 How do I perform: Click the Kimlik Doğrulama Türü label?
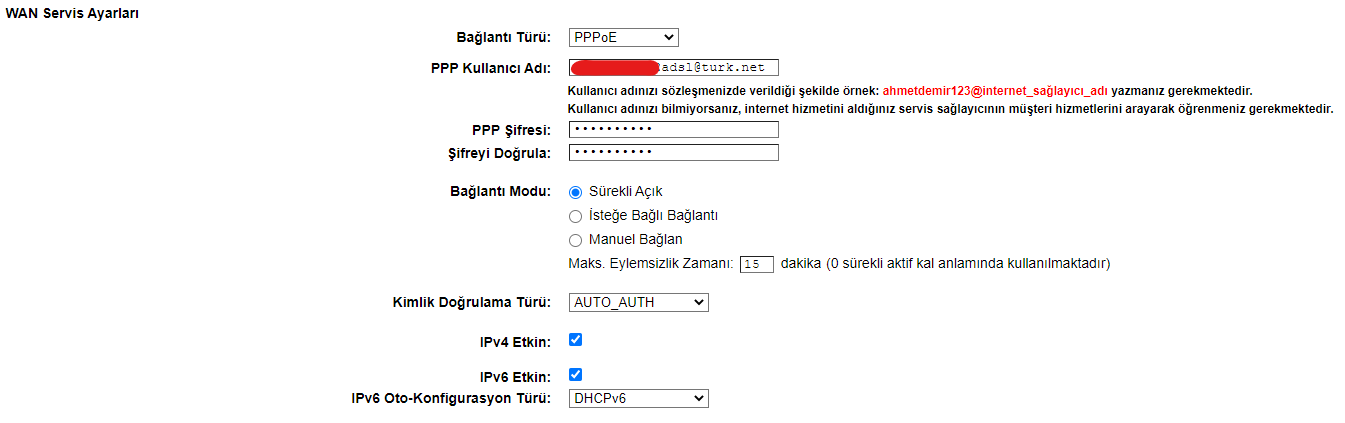(471, 302)
